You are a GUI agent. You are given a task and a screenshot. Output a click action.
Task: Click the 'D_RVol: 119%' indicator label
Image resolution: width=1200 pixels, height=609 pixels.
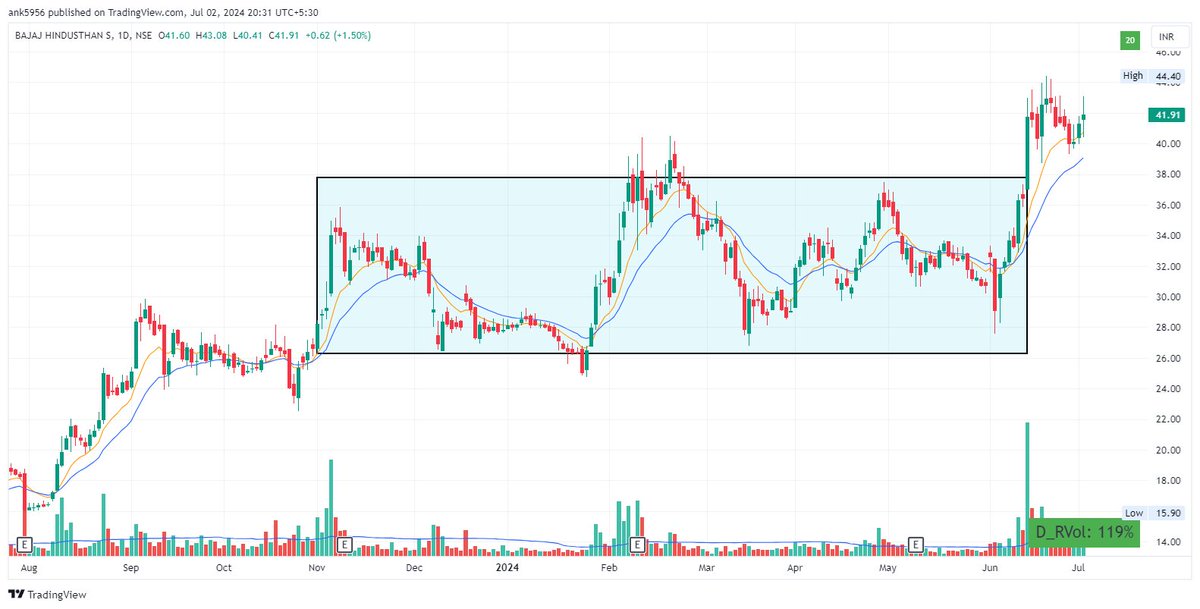(x=1085, y=532)
